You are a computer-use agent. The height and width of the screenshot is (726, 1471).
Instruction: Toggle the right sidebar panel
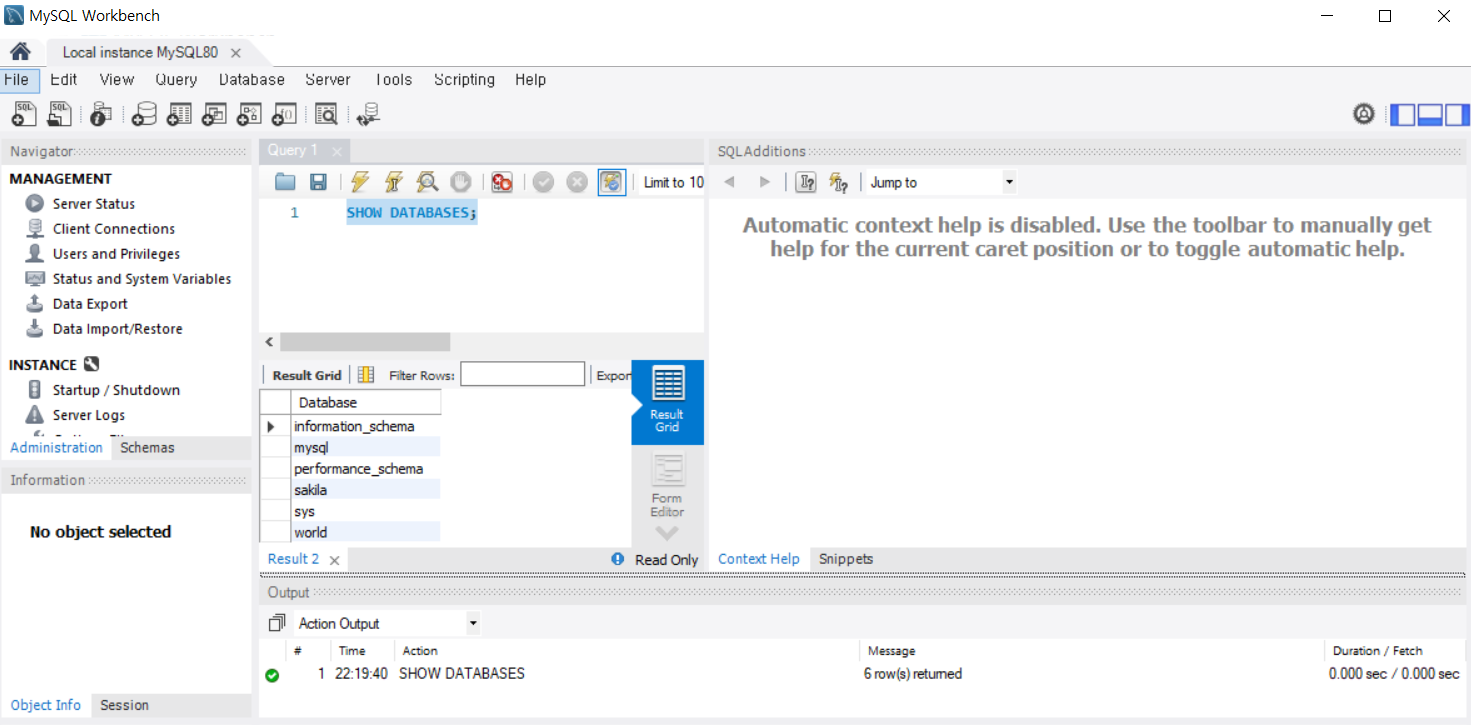(x=1457, y=114)
